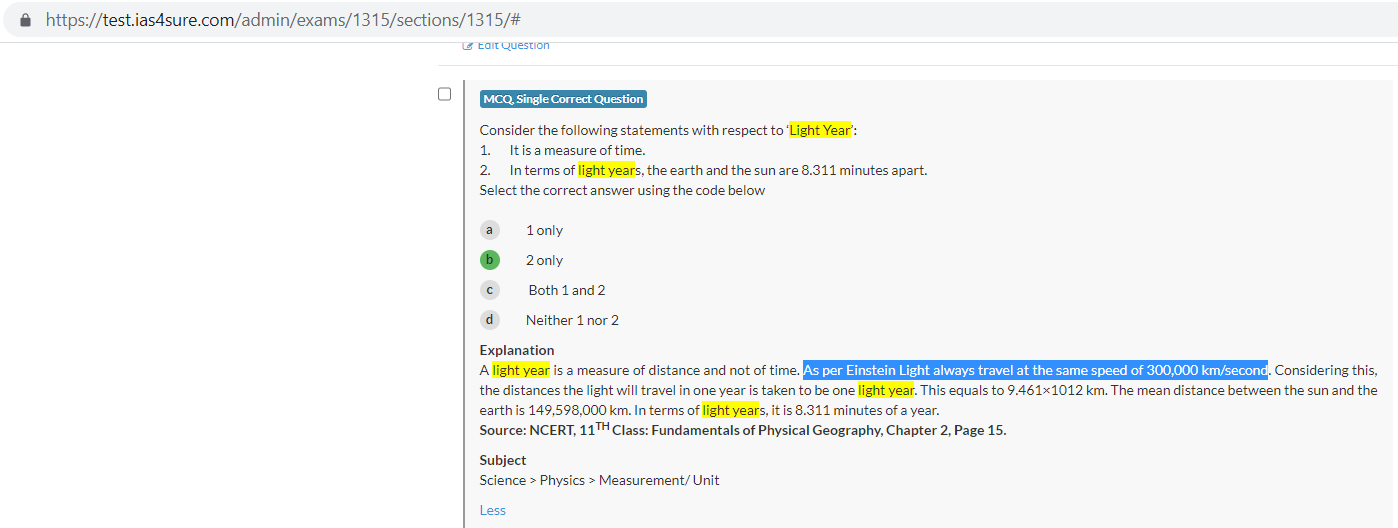Screen dimensions: 1398x528
Task: Click the '1 only' answer text
Action: coord(544,230)
